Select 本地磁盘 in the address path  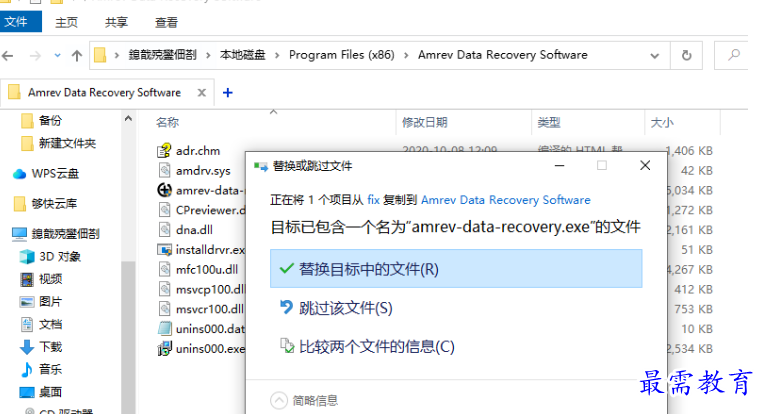click(243, 55)
